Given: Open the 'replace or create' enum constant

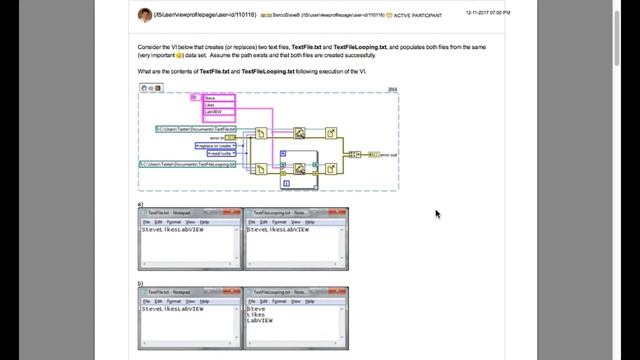Looking at the screenshot, I should (216, 146).
